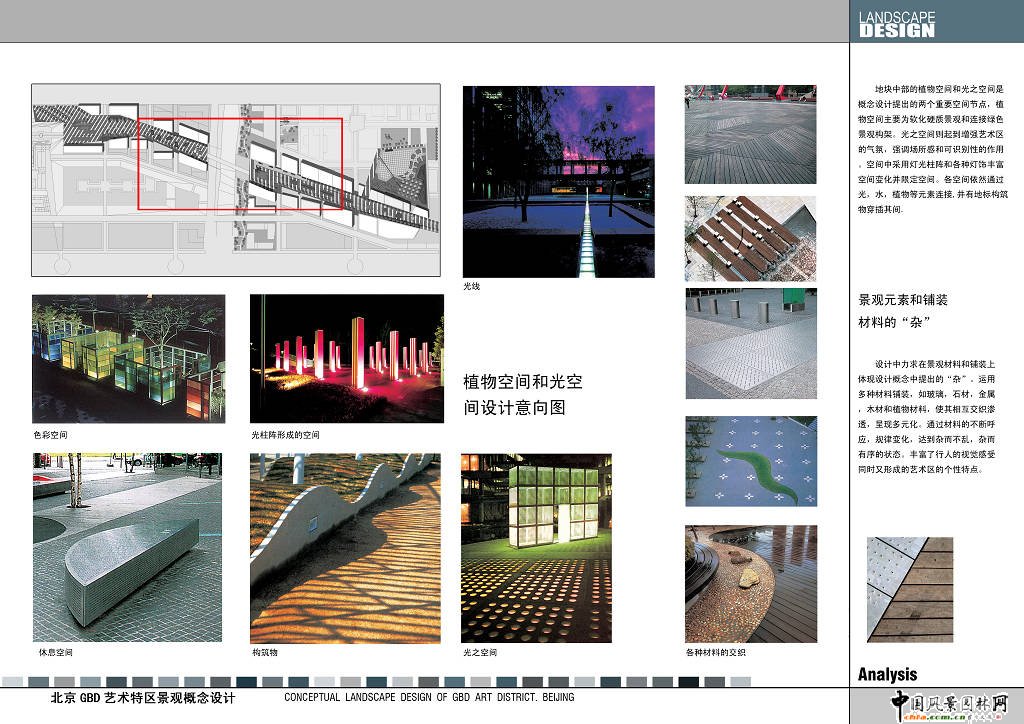This screenshot has width=1024, height=724.
Task: Open the 光柱阵形成的空间 light columns photo
Action: pos(346,358)
